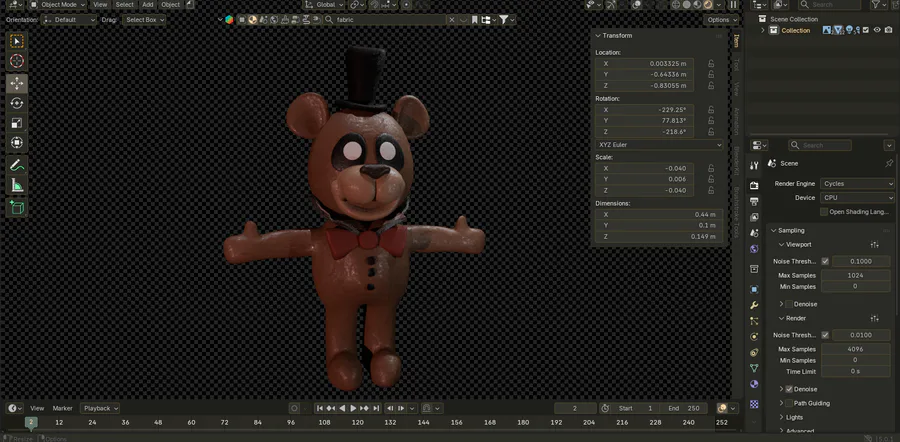The height and width of the screenshot is (442, 900).
Task: Toggle Render Noise Threshold checkbox
Action: pos(825,335)
